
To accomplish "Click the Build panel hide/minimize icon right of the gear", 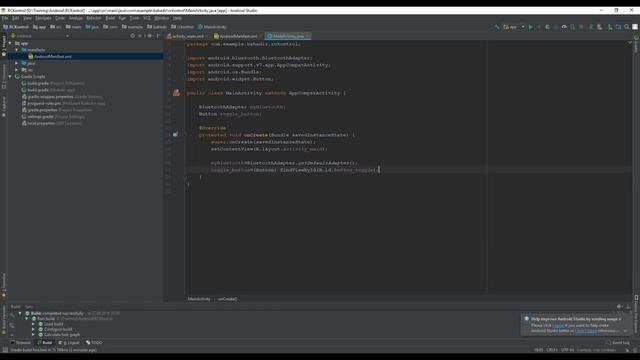I will pyautogui.click(x=629, y=307).
